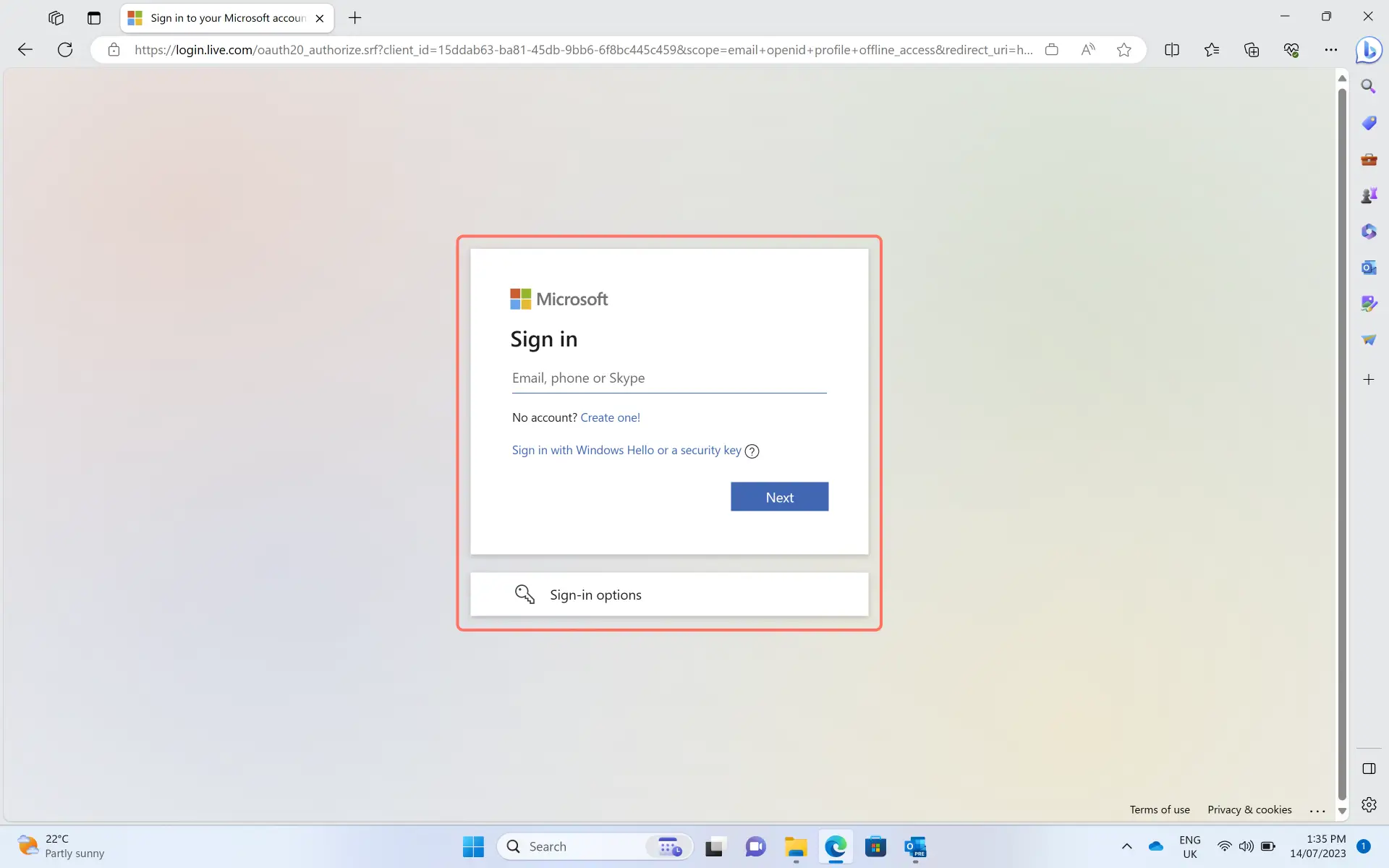The image size is (1389, 868).
Task: Click the Outlook icon in the taskbar
Action: click(915, 846)
